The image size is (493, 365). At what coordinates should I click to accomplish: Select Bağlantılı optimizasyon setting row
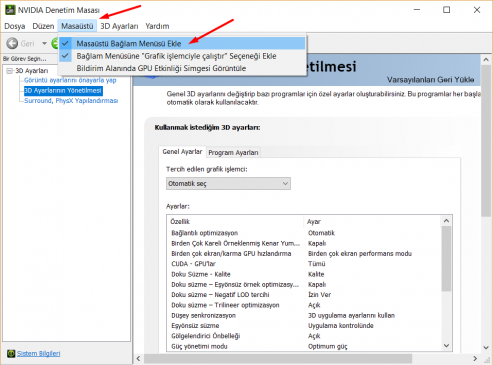pos(304,233)
